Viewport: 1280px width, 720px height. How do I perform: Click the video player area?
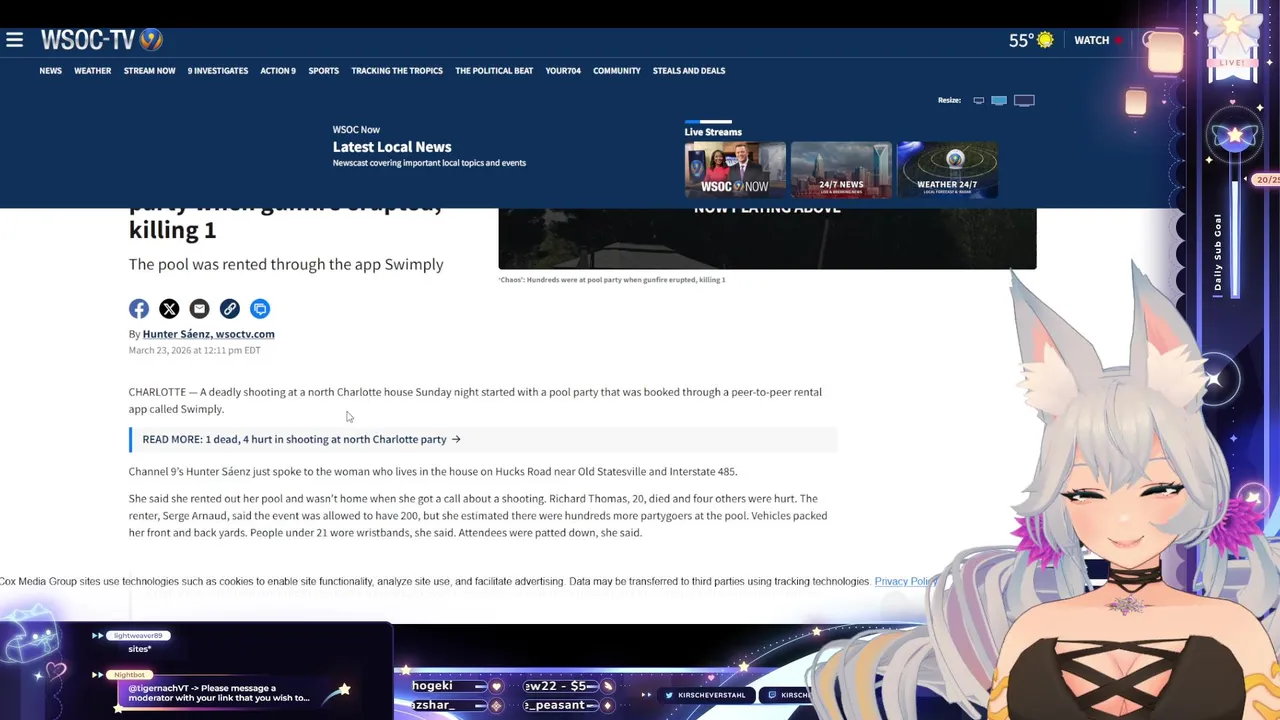click(767, 238)
